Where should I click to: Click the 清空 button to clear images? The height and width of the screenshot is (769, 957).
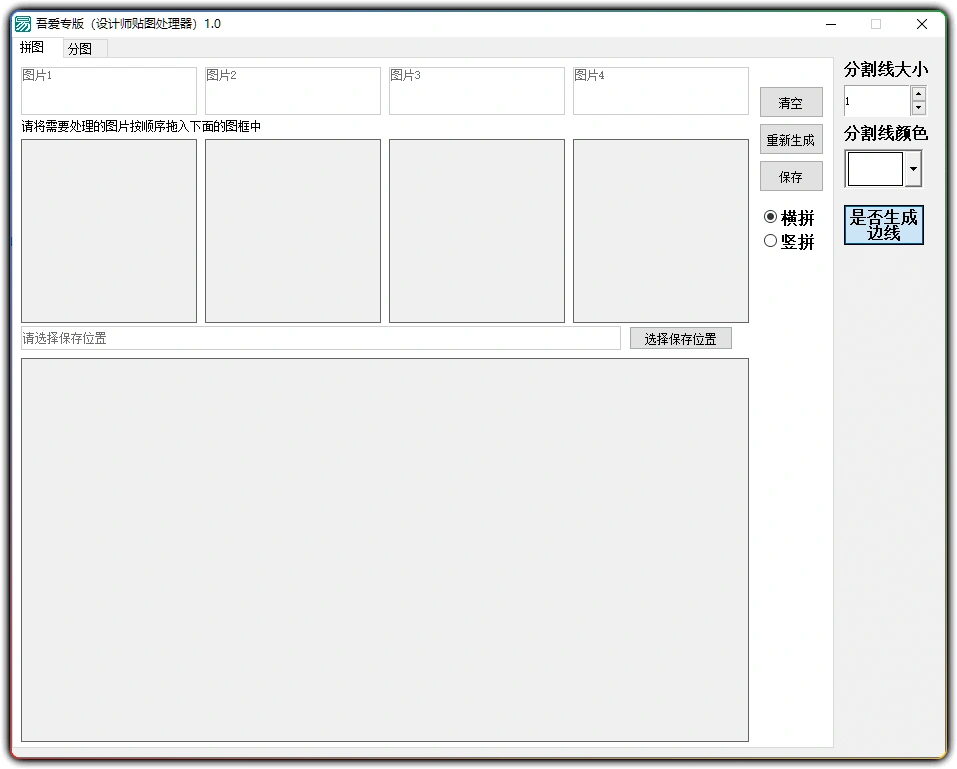tap(790, 101)
